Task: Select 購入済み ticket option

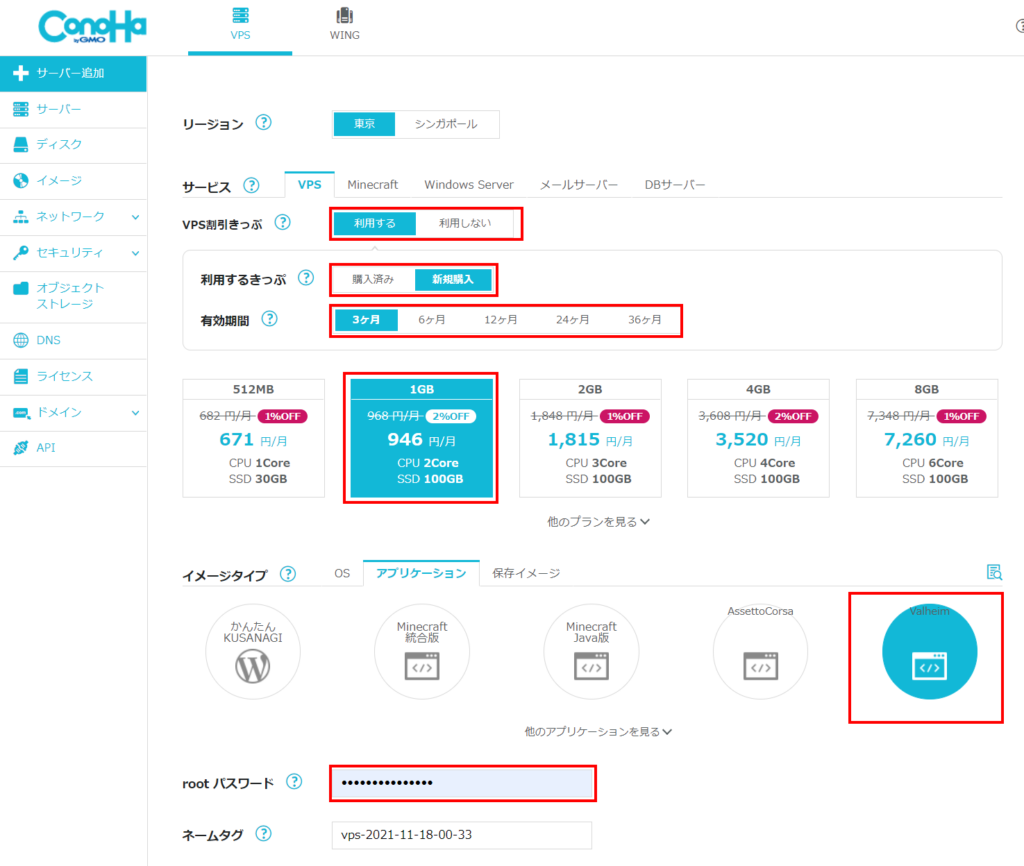Action: [373, 280]
